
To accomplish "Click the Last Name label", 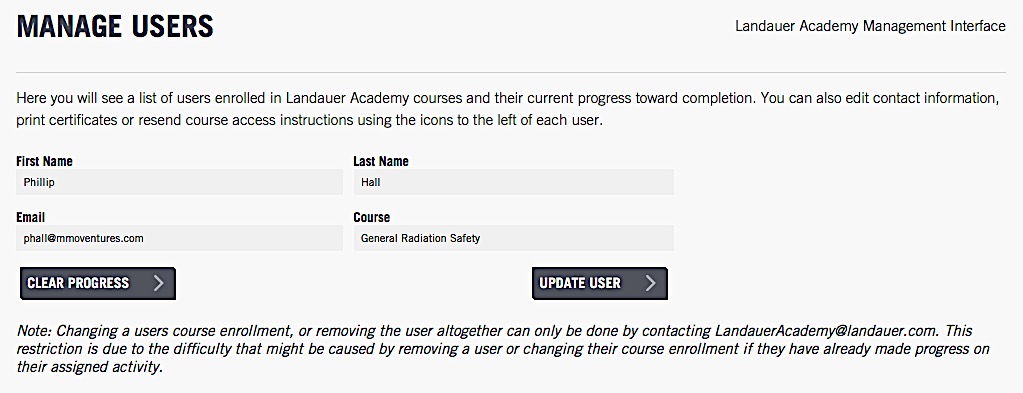I will point(381,161).
